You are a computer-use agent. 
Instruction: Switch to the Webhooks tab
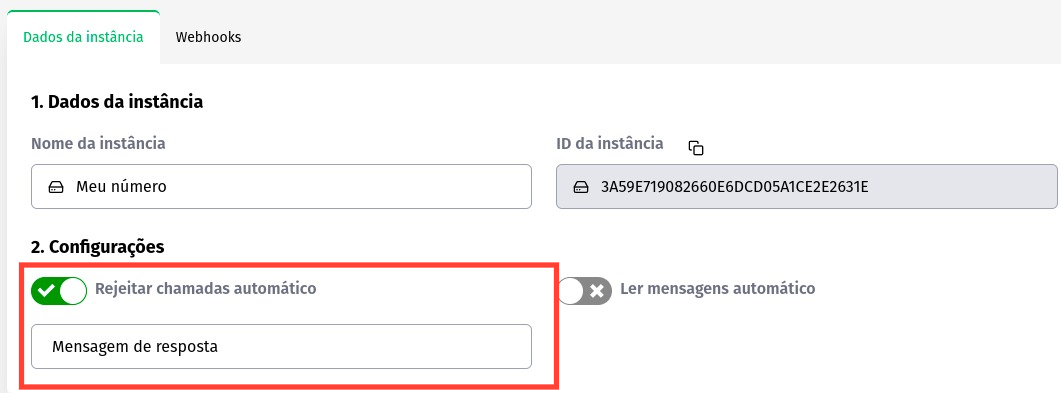tap(208, 37)
